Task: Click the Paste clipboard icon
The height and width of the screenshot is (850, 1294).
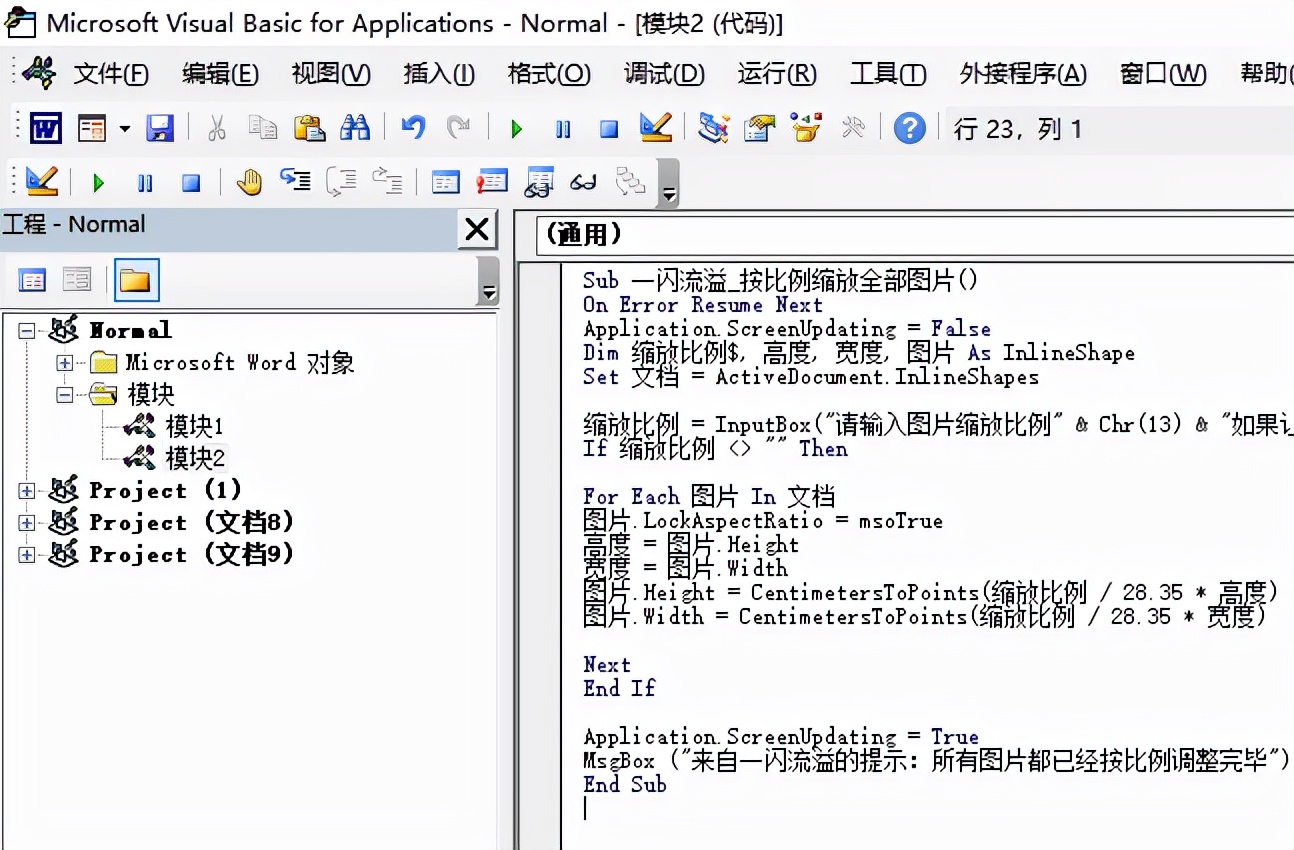Action: (x=309, y=128)
